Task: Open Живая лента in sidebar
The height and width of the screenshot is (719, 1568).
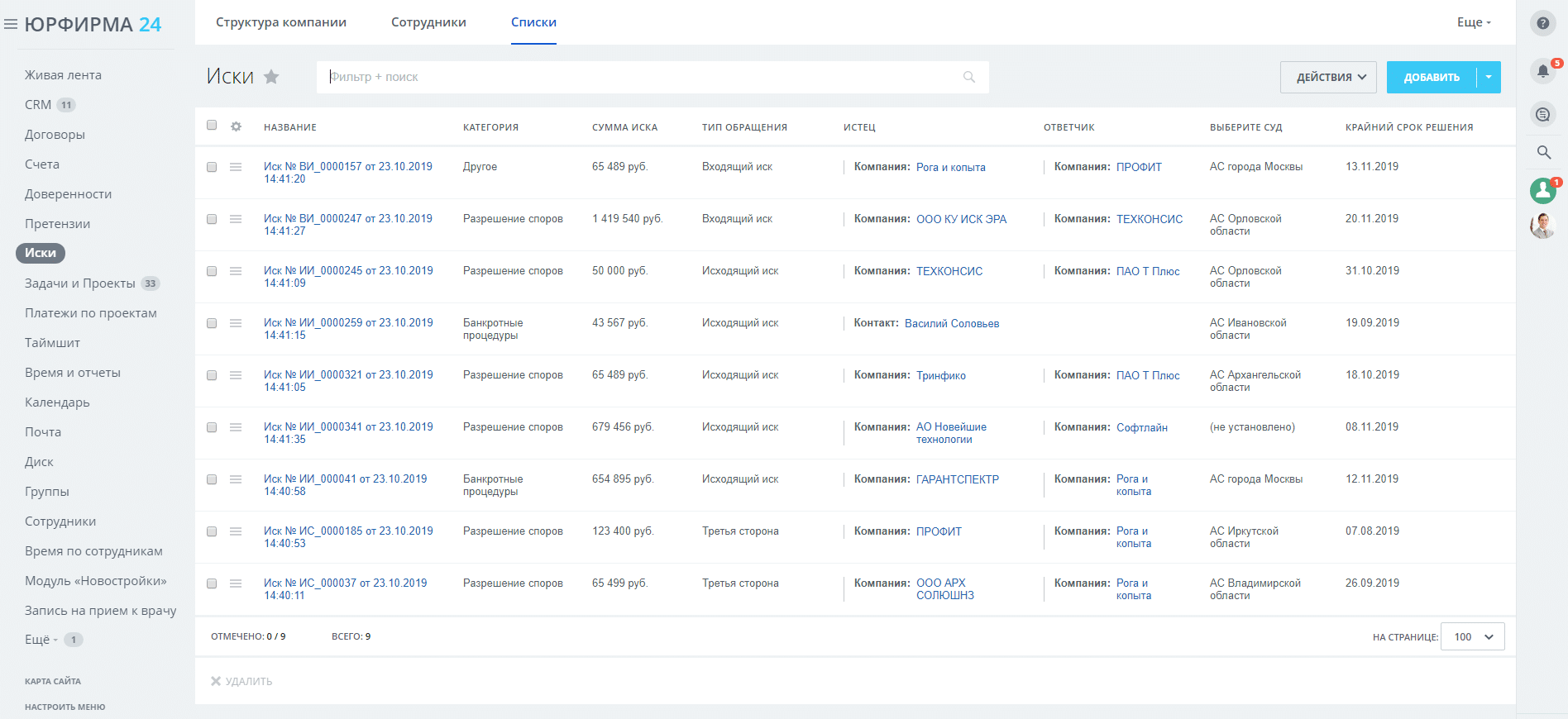Action: [x=63, y=75]
